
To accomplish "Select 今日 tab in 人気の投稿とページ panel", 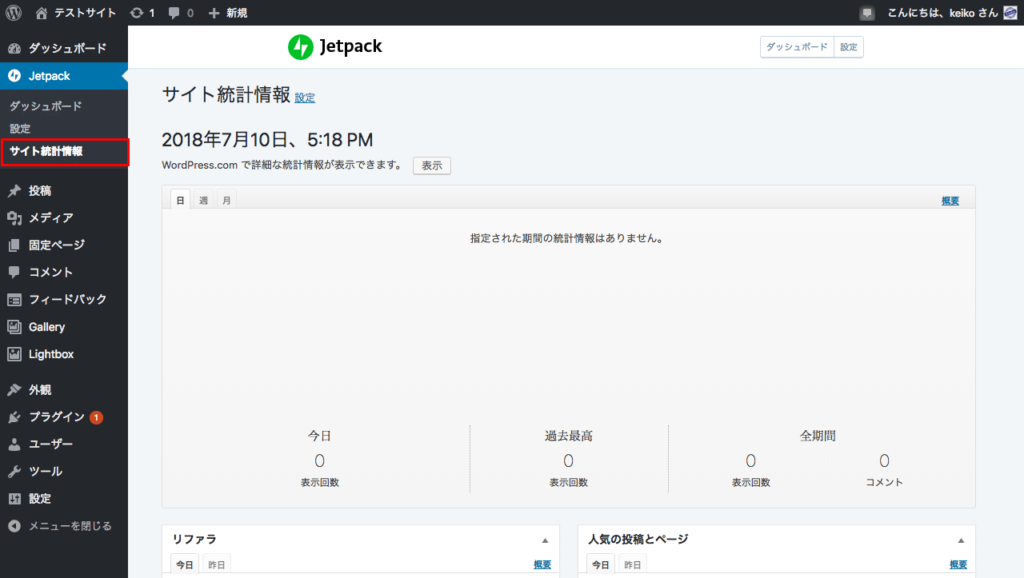I will (x=601, y=564).
